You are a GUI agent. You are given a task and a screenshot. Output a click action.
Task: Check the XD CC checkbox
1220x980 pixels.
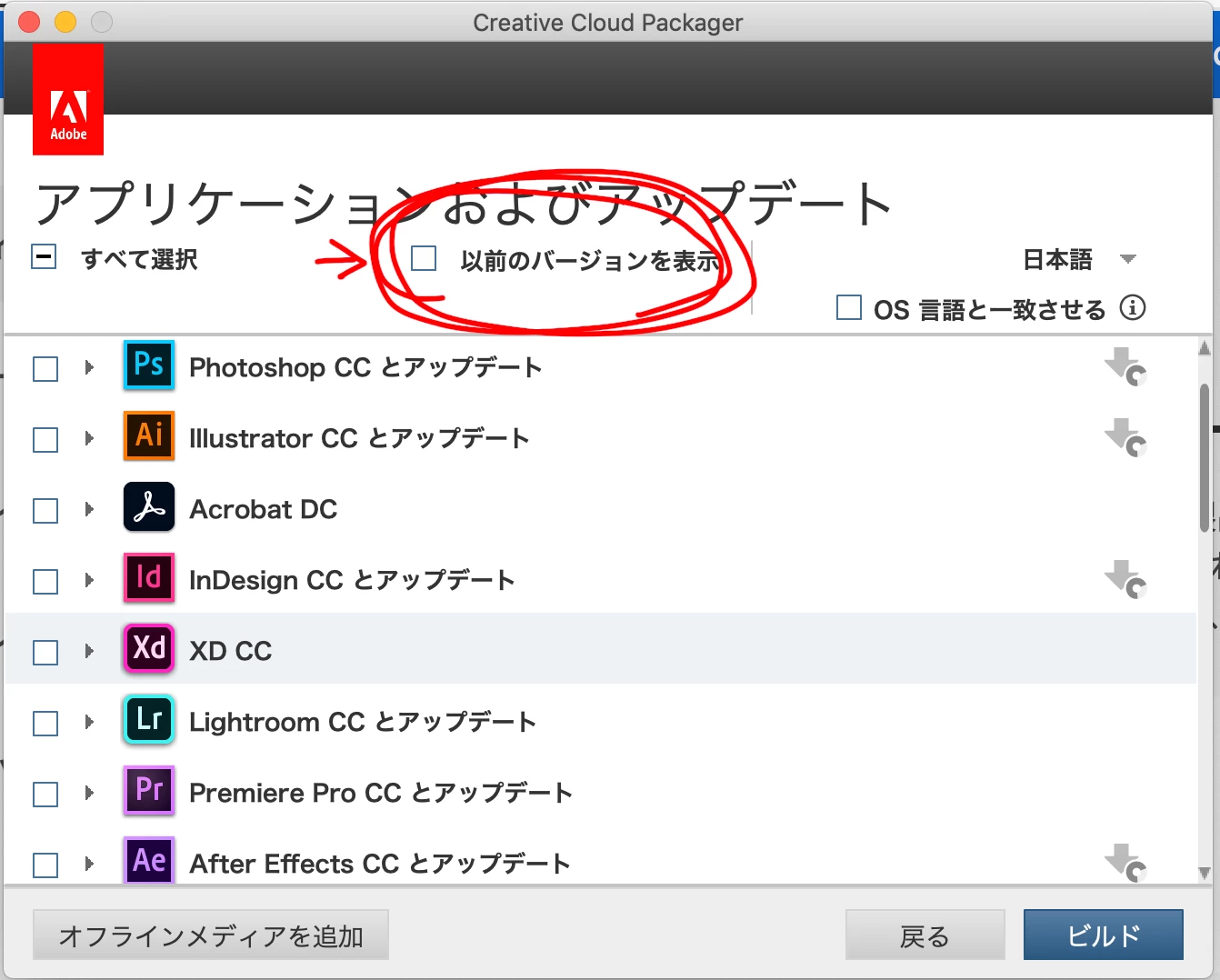coord(45,653)
